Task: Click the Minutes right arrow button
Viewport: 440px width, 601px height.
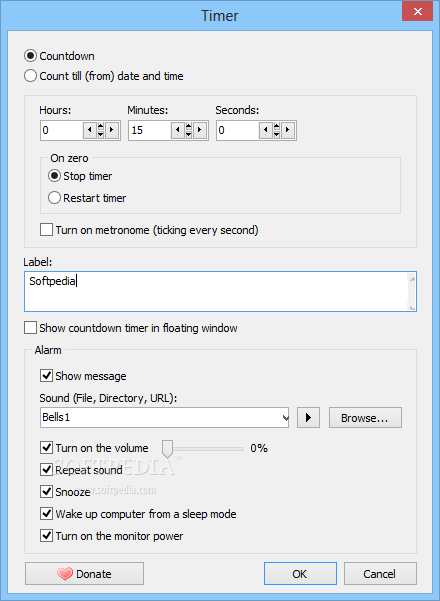Action: point(200,130)
